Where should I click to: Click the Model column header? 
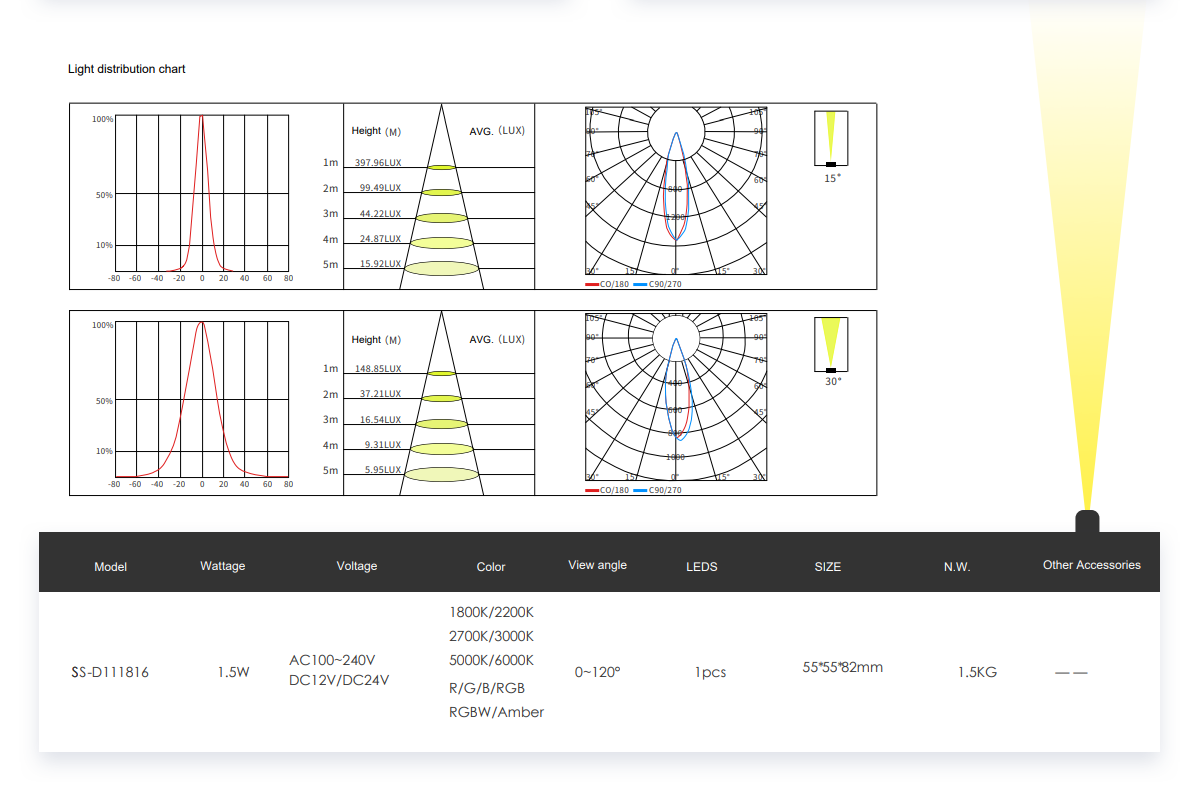point(110,567)
